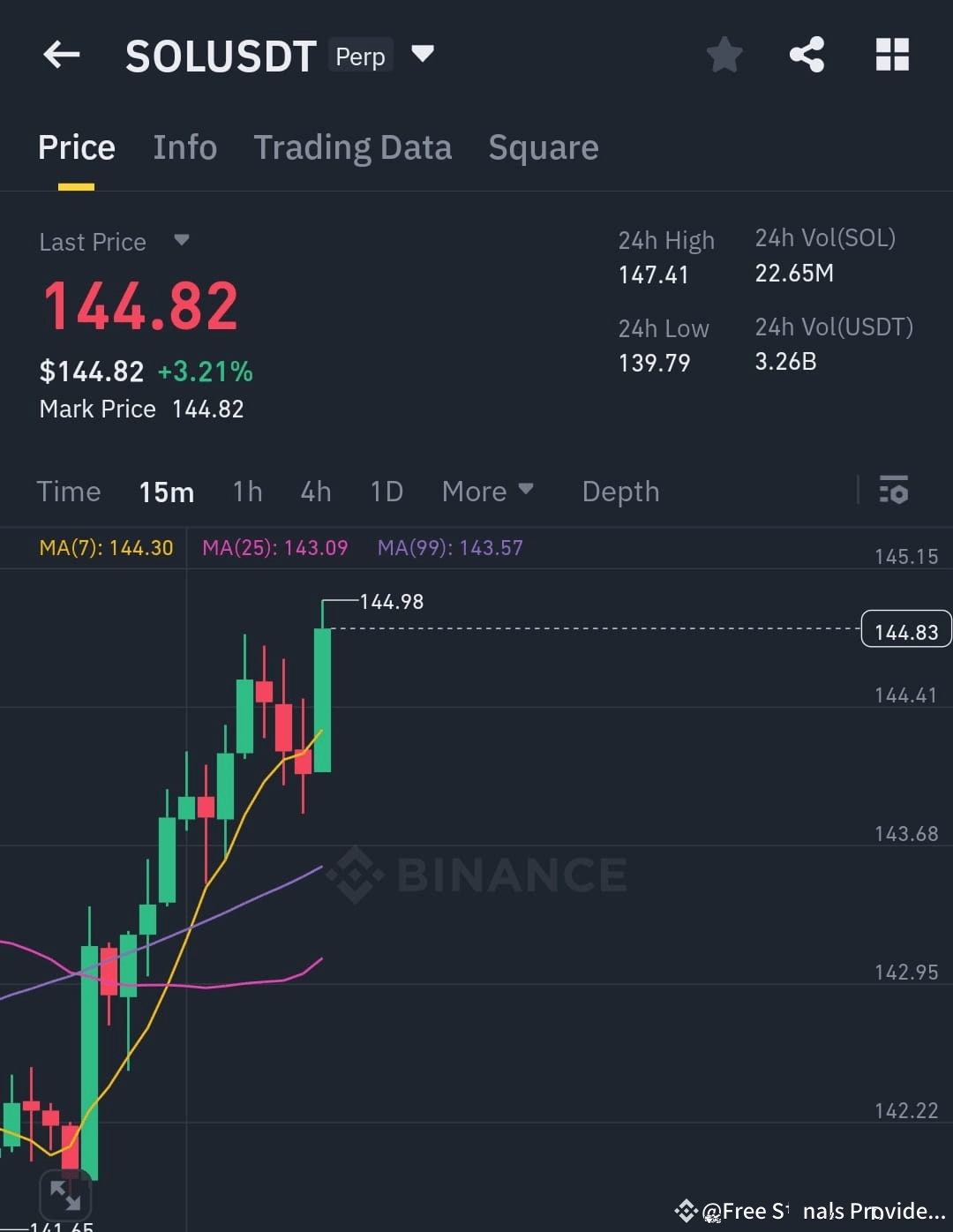The width and height of the screenshot is (953, 1232).
Task: Switch candle view by tapping MA(7) label
Action: click(x=105, y=547)
